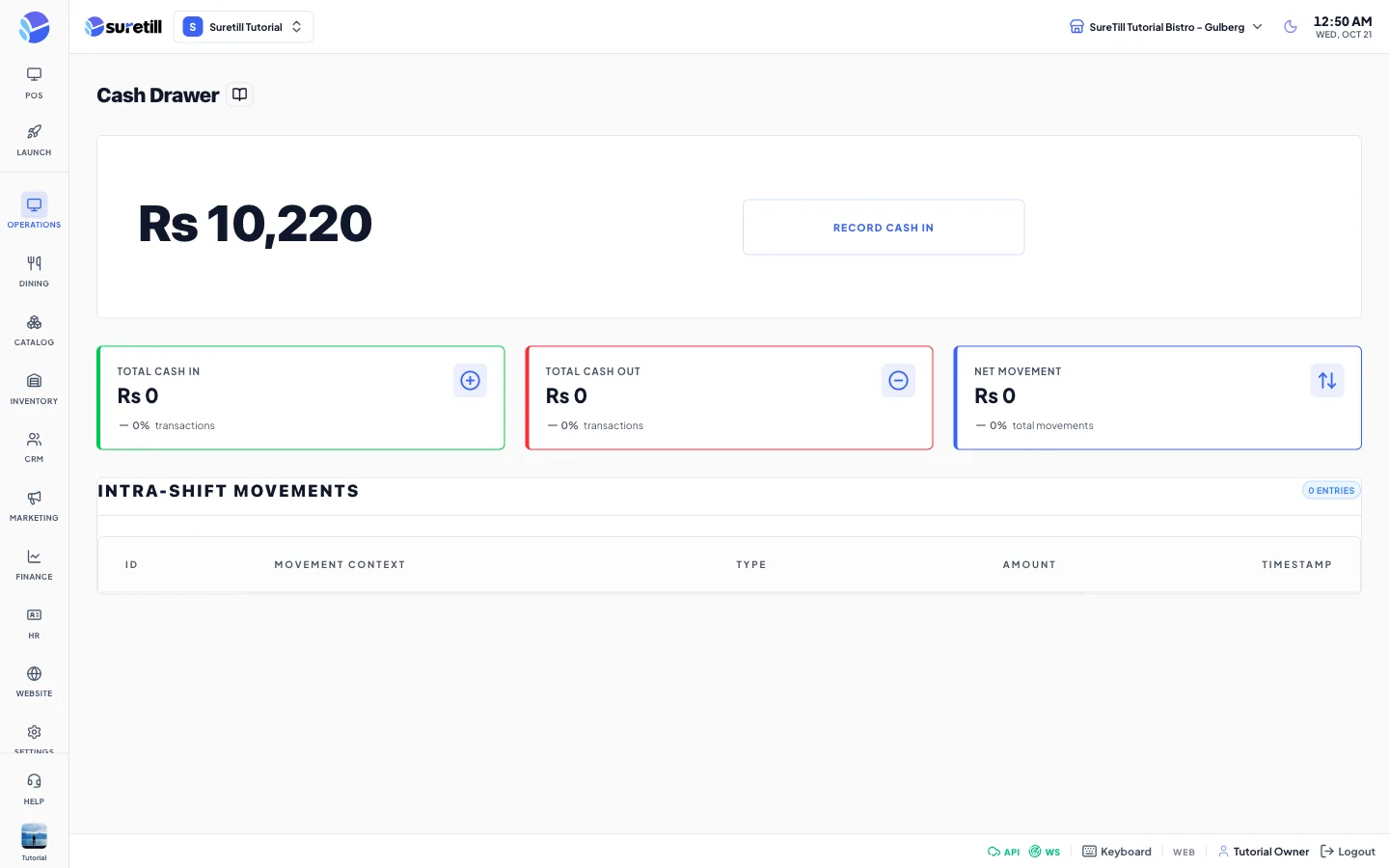1389x868 pixels.
Task: Navigate to the CRM section
Action: [34, 447]
